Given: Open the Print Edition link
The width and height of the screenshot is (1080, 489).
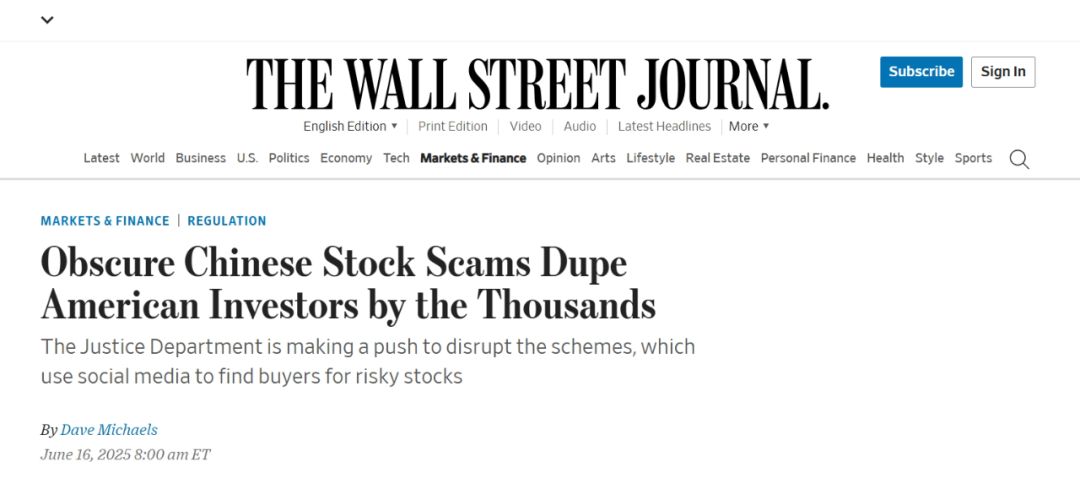Looking at the screenshot, I should (453, 126).
